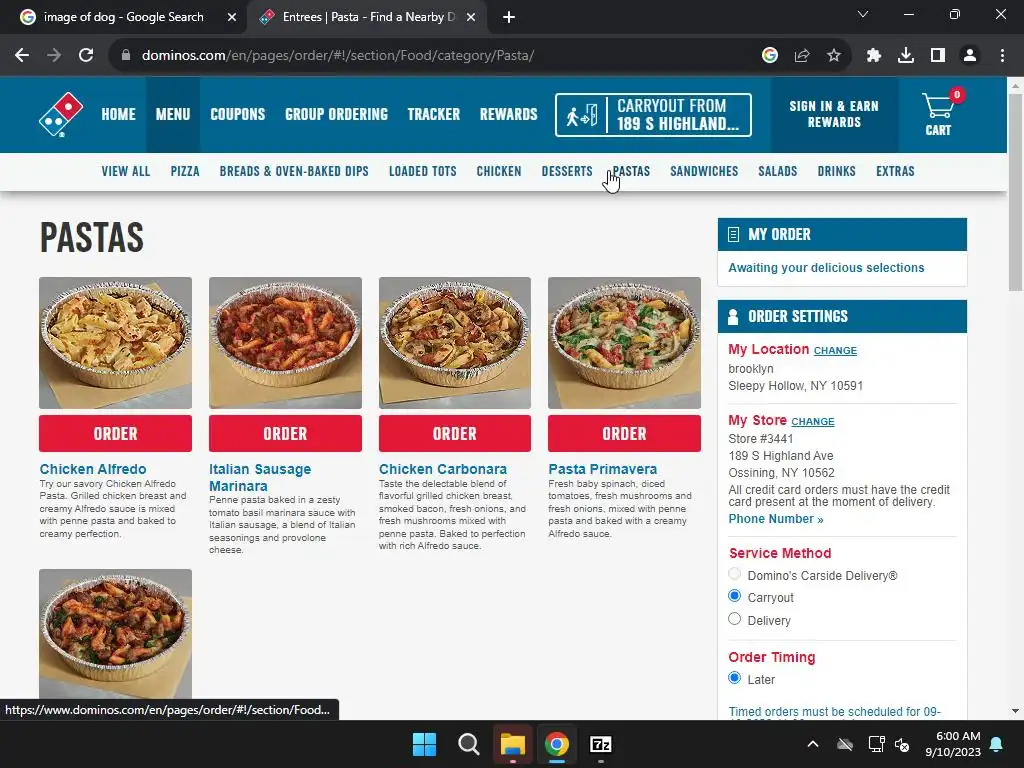Bookmark this page with star icon
Viewport: 1024px width, 768px height.
tap(834, 56)
